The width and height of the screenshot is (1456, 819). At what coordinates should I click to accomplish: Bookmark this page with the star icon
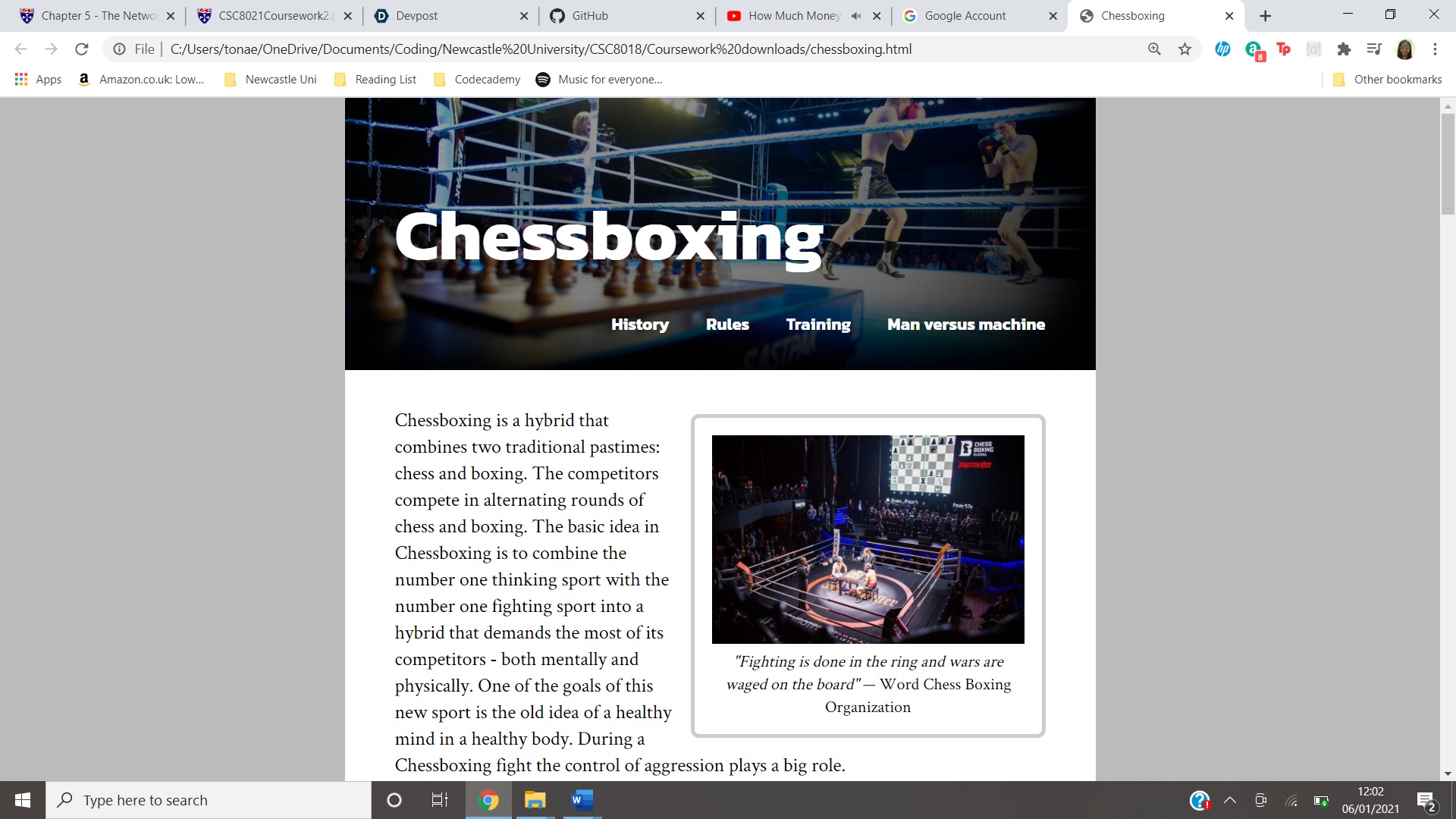1185,49
